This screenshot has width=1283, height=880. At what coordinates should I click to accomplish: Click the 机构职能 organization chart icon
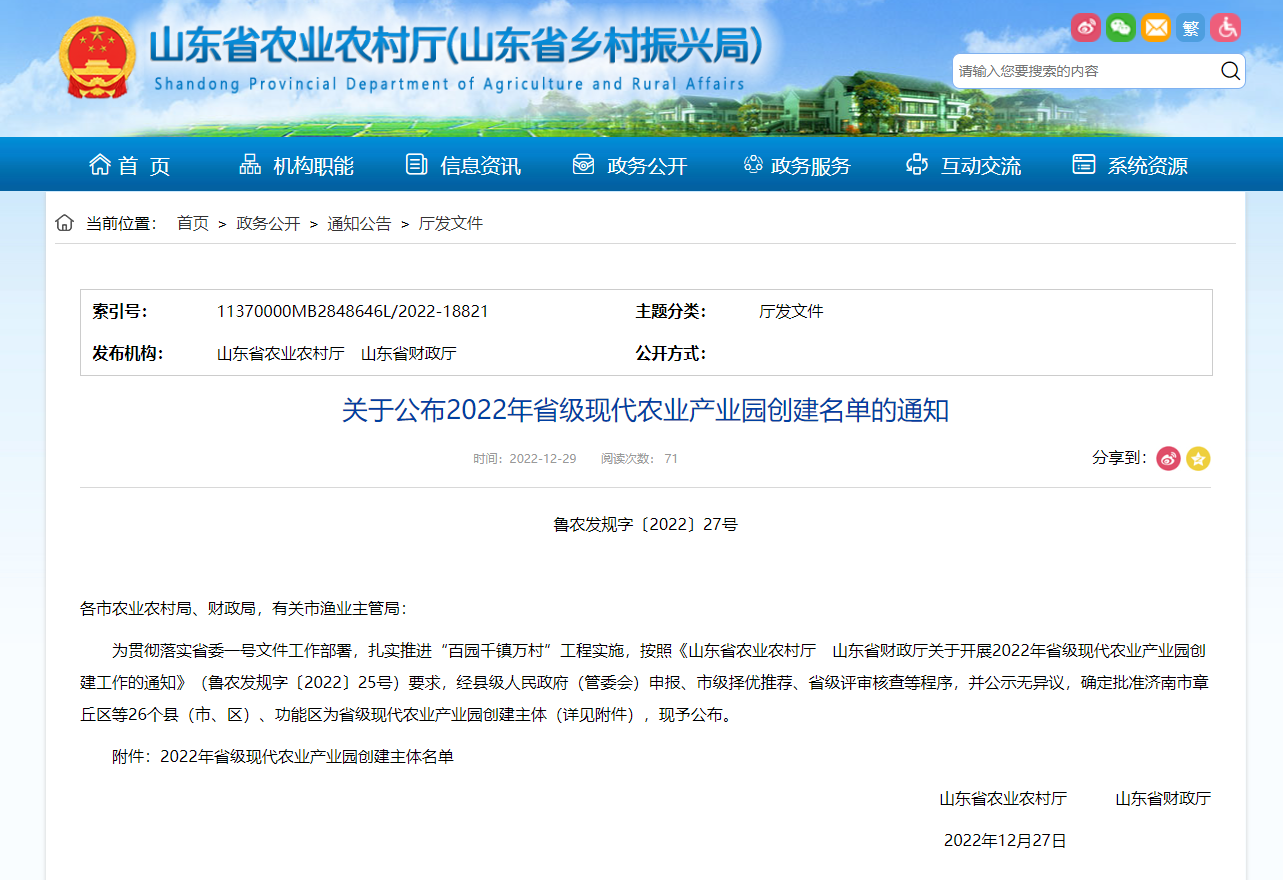click(250, 165)
